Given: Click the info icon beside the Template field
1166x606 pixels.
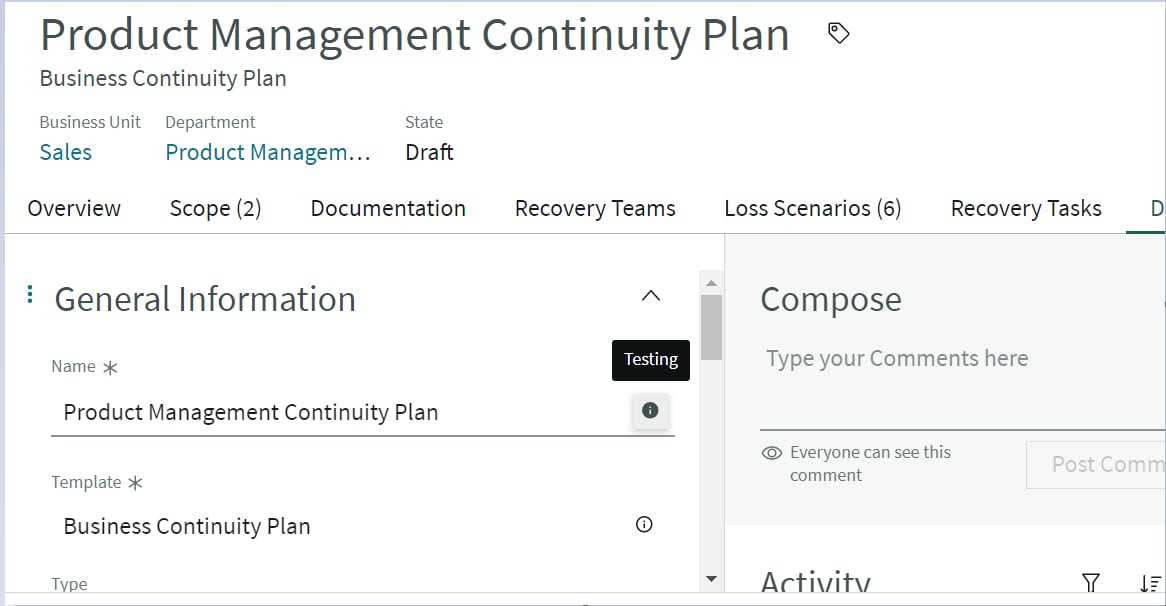Looking at the screenshot, I should [645, 524].
